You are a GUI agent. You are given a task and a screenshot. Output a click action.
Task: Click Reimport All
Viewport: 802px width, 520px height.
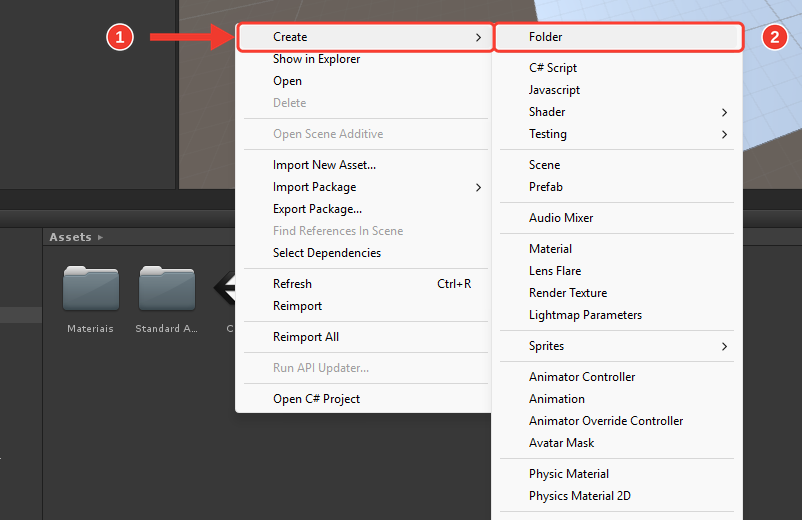click(x=305, y=337)
